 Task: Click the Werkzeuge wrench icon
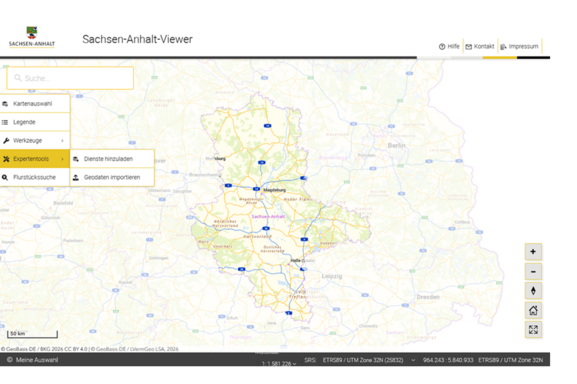pyautogui.click(x=6, y=141)
